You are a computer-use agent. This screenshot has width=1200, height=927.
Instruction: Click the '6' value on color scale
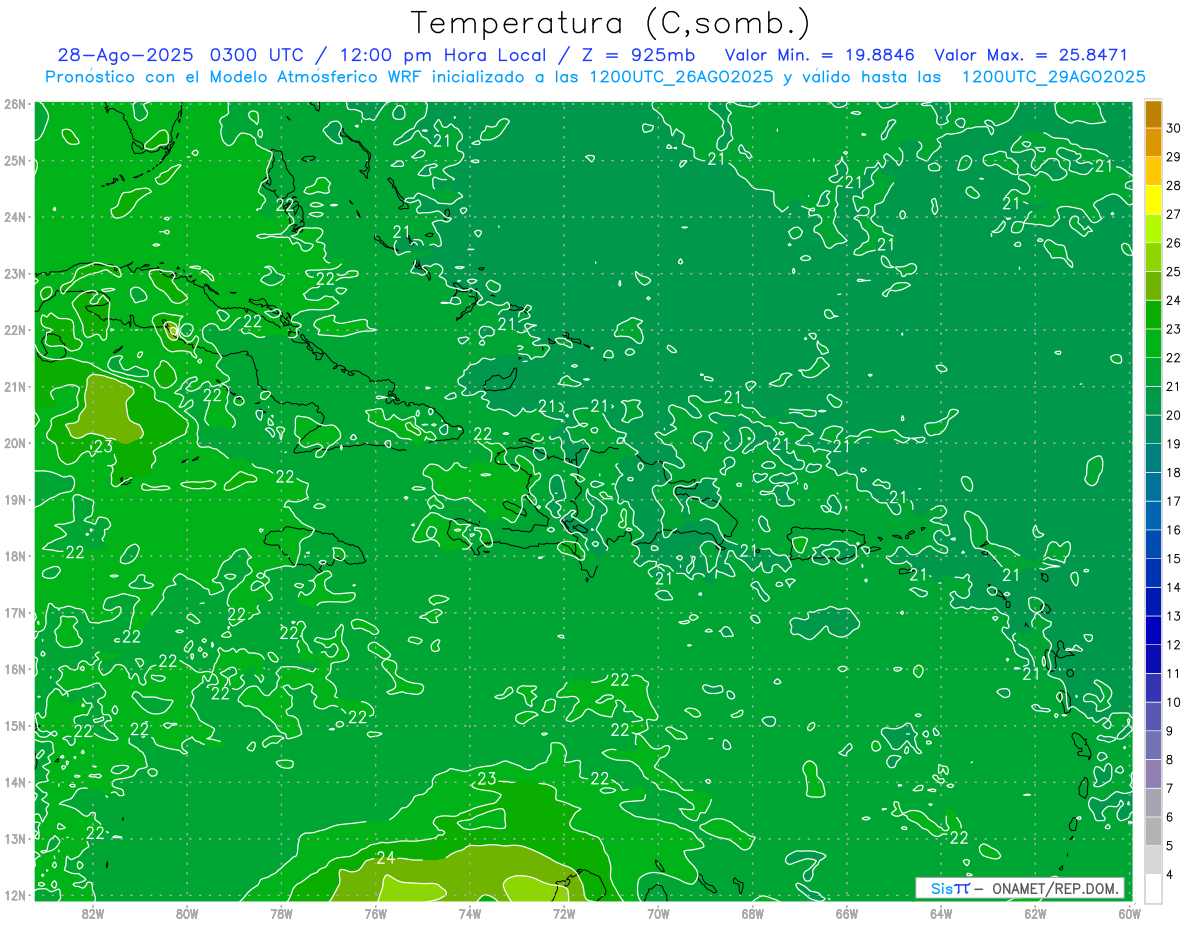pos(1171,817)
